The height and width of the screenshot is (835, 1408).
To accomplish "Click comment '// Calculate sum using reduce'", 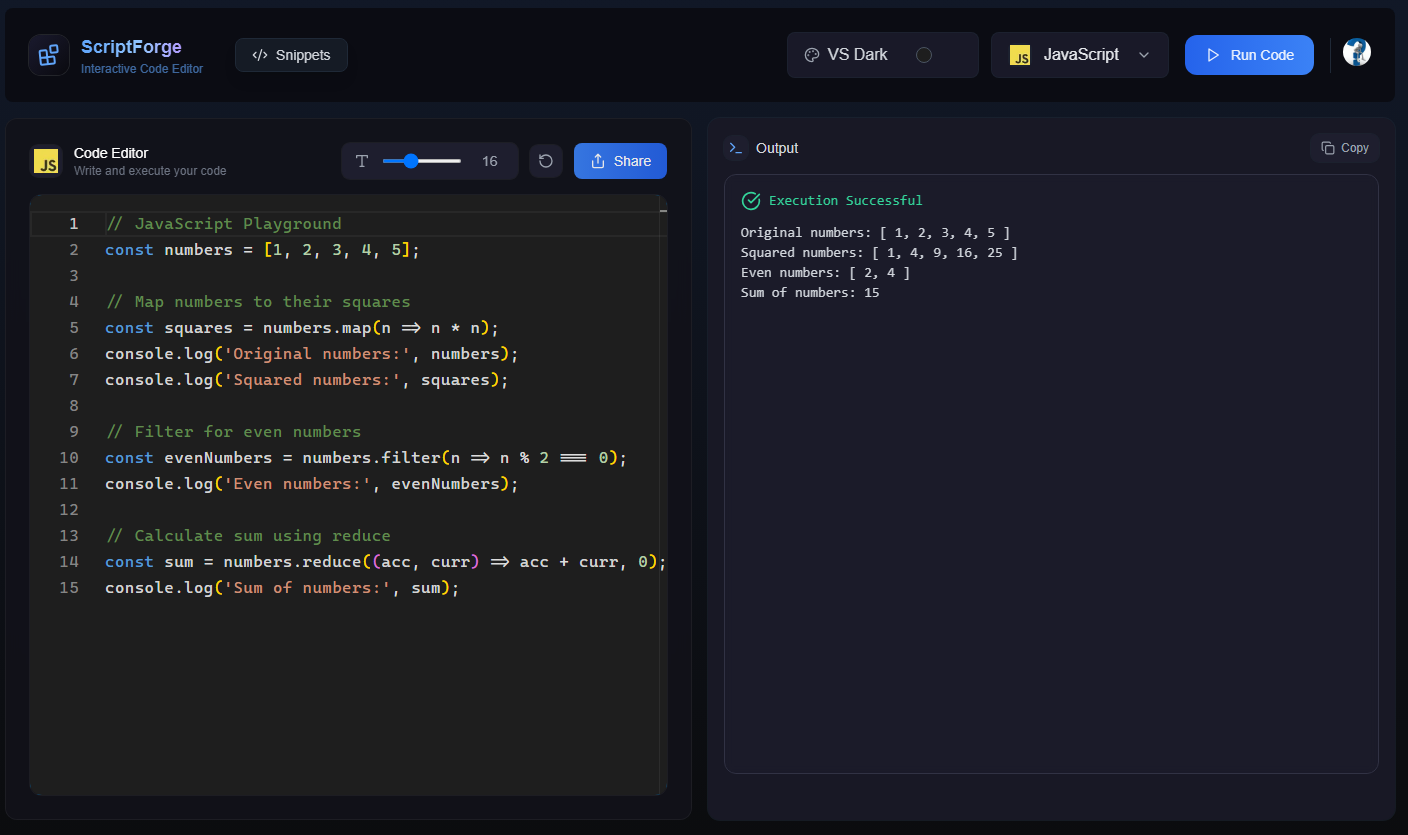I will coord(248,536).
